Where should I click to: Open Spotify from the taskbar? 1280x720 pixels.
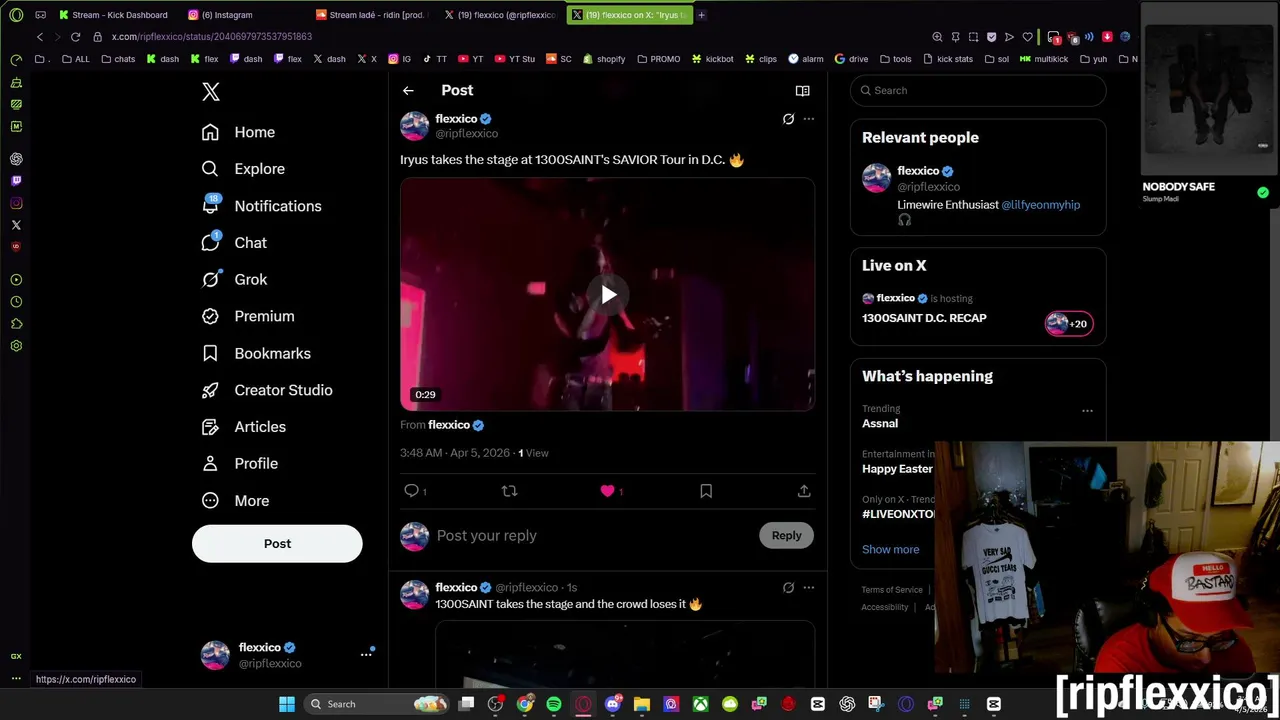pos(554,704)
